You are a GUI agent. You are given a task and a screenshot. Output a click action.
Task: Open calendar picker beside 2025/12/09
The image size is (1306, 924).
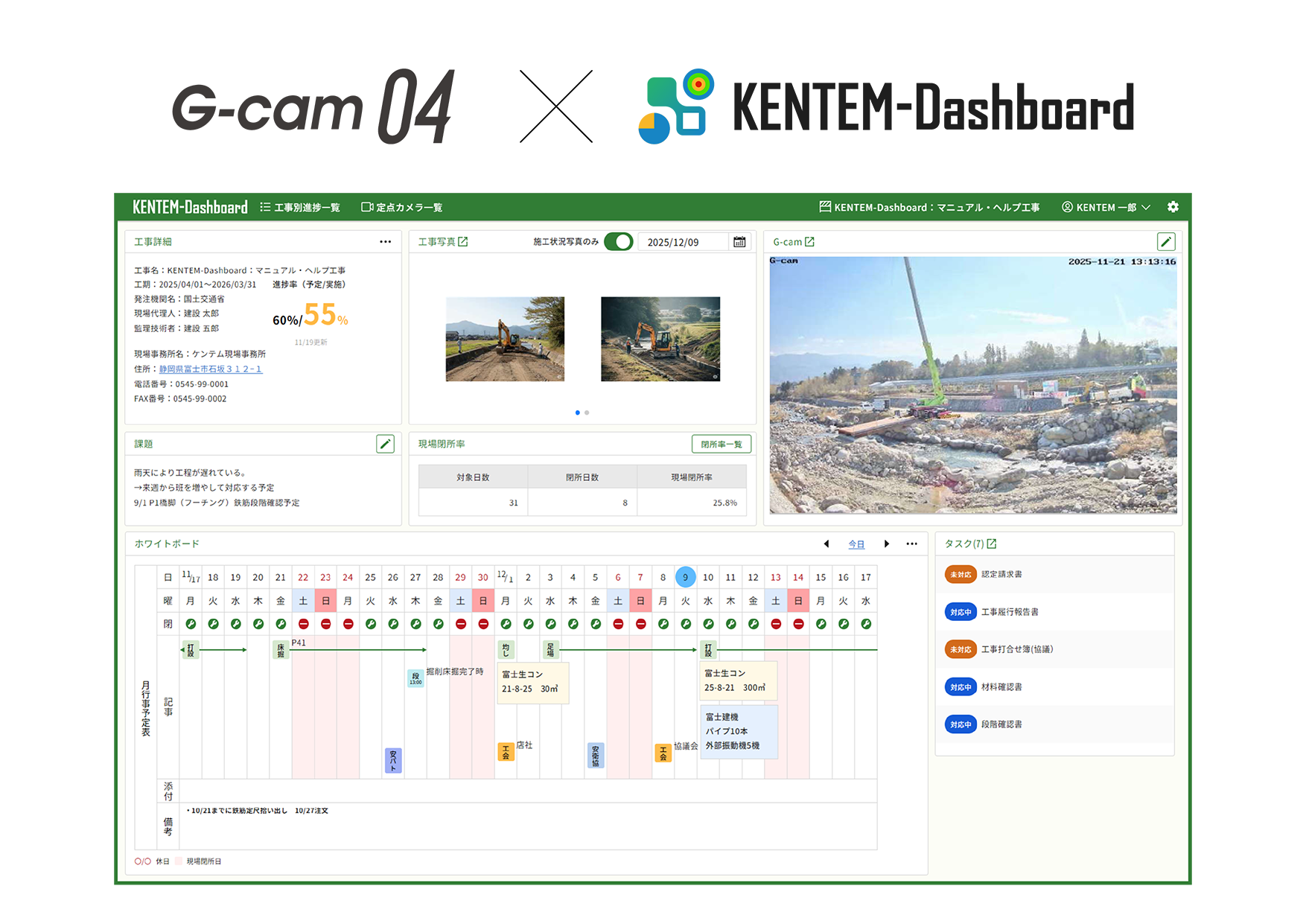(x=739, y=242)
